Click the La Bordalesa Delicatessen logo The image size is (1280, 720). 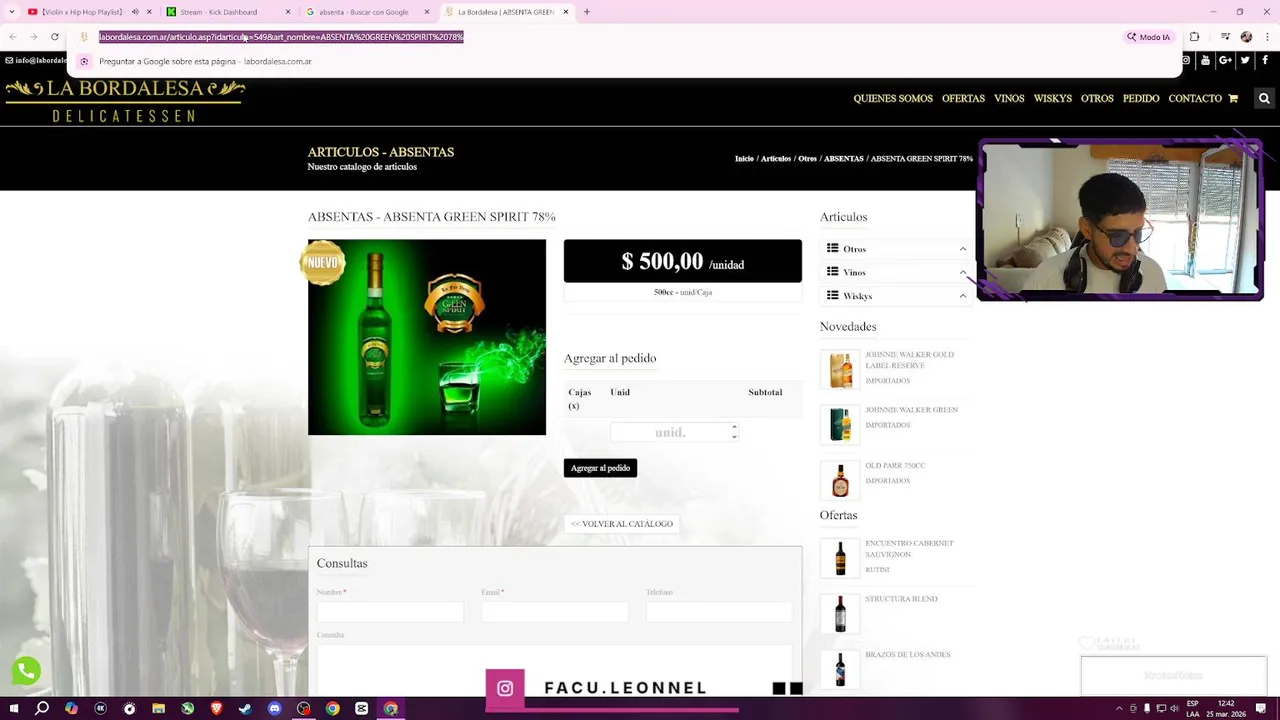click(x=125, y=100)
